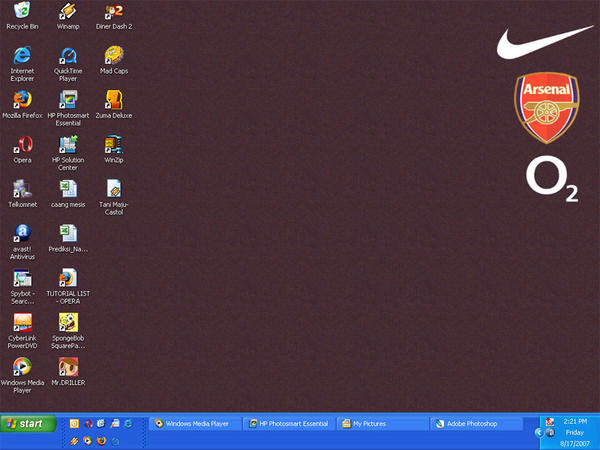This screenshot has height=450, width=600.
Task: Click the red arrow system tray icon
Action: [x=549, y=422]
